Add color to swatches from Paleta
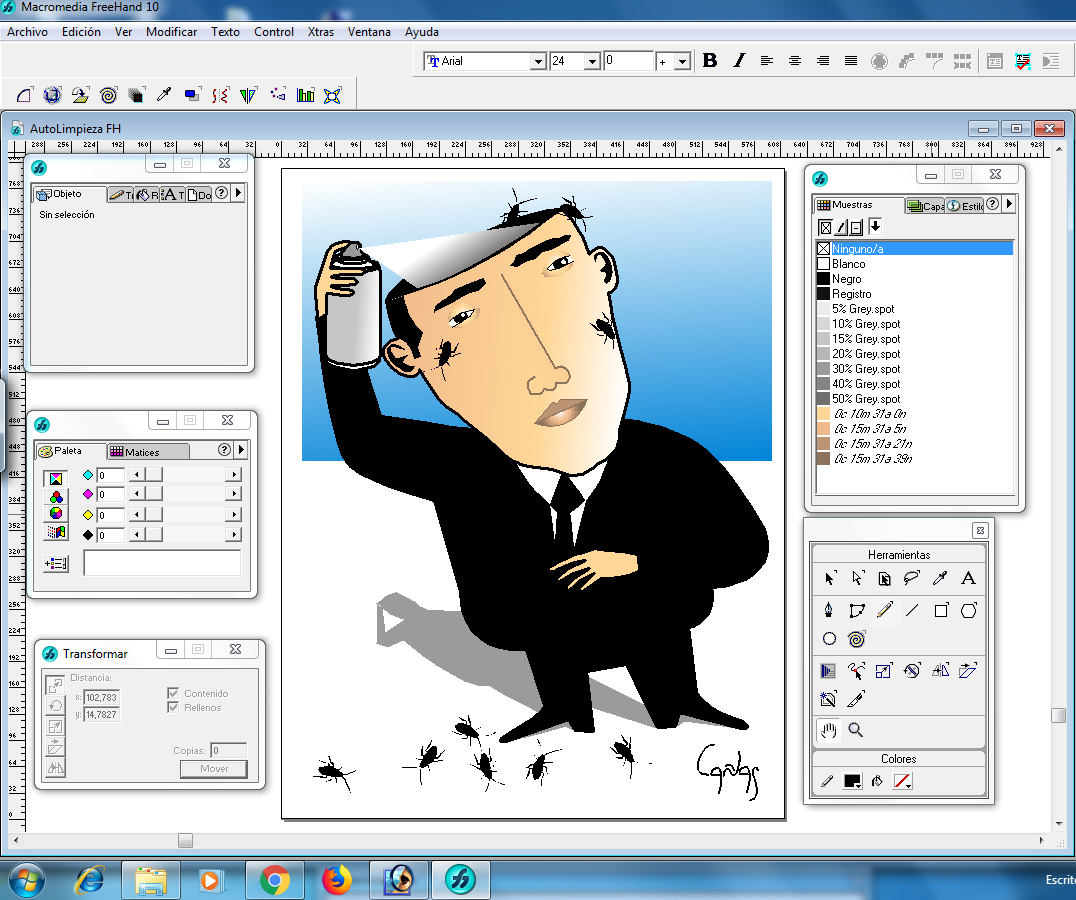This screenshot has width=1076, height=900. pyautogui.click(x=56, y=564)
